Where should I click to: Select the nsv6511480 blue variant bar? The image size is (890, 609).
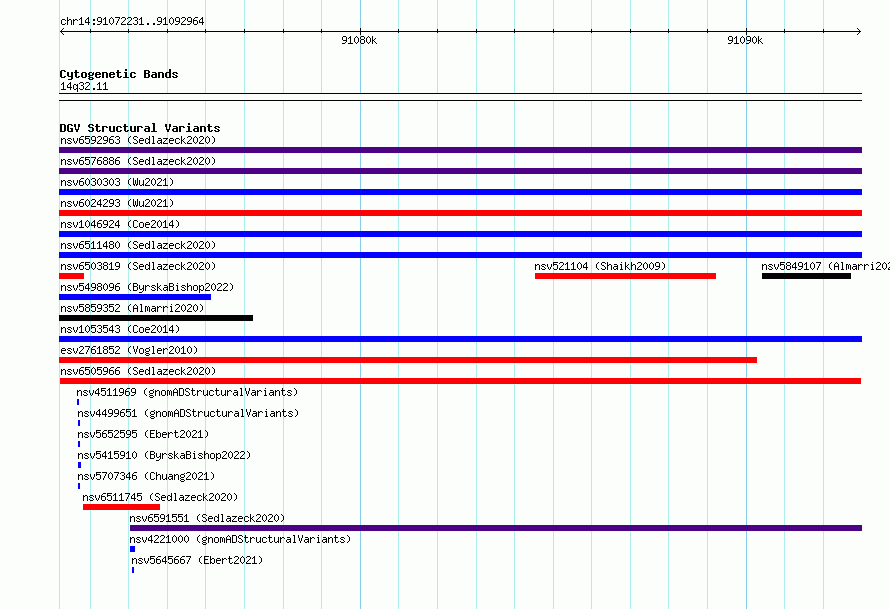point(460,255)
